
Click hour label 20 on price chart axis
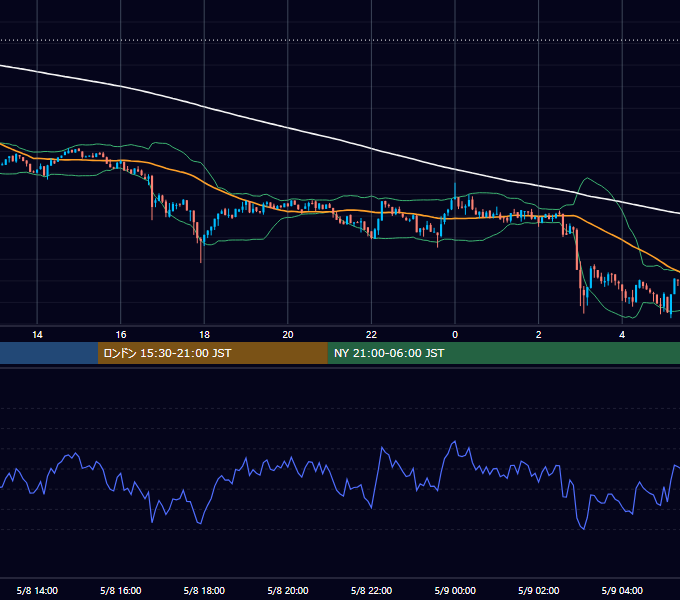click(288, 335)
